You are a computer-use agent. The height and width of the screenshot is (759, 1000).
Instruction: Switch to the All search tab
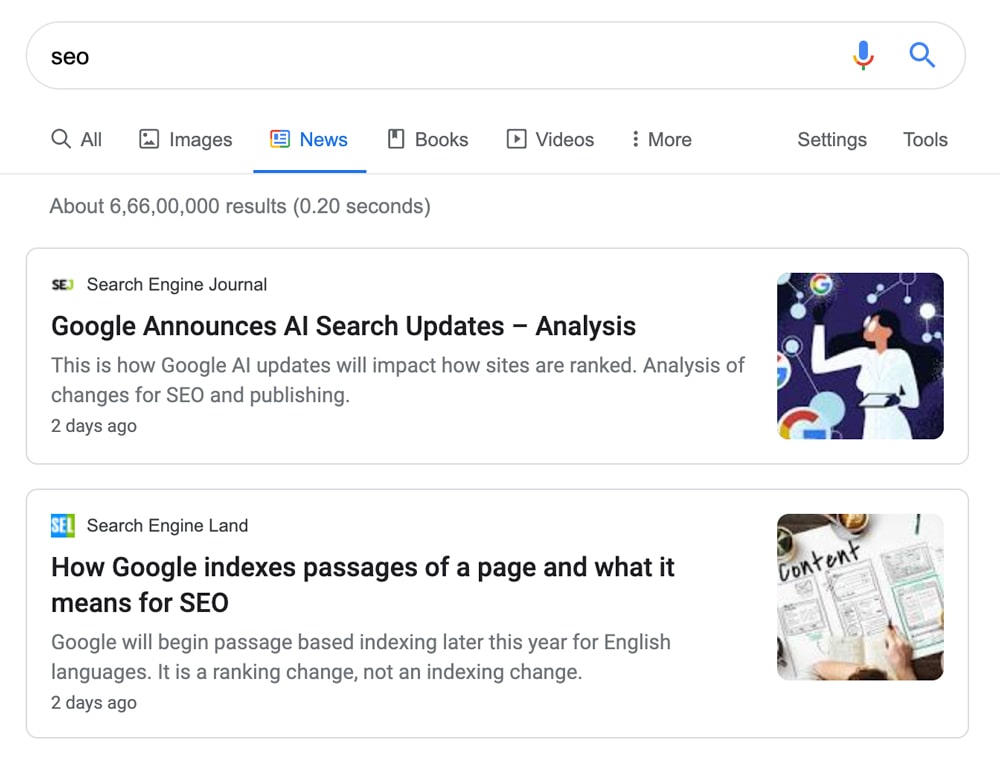point(77,139)
